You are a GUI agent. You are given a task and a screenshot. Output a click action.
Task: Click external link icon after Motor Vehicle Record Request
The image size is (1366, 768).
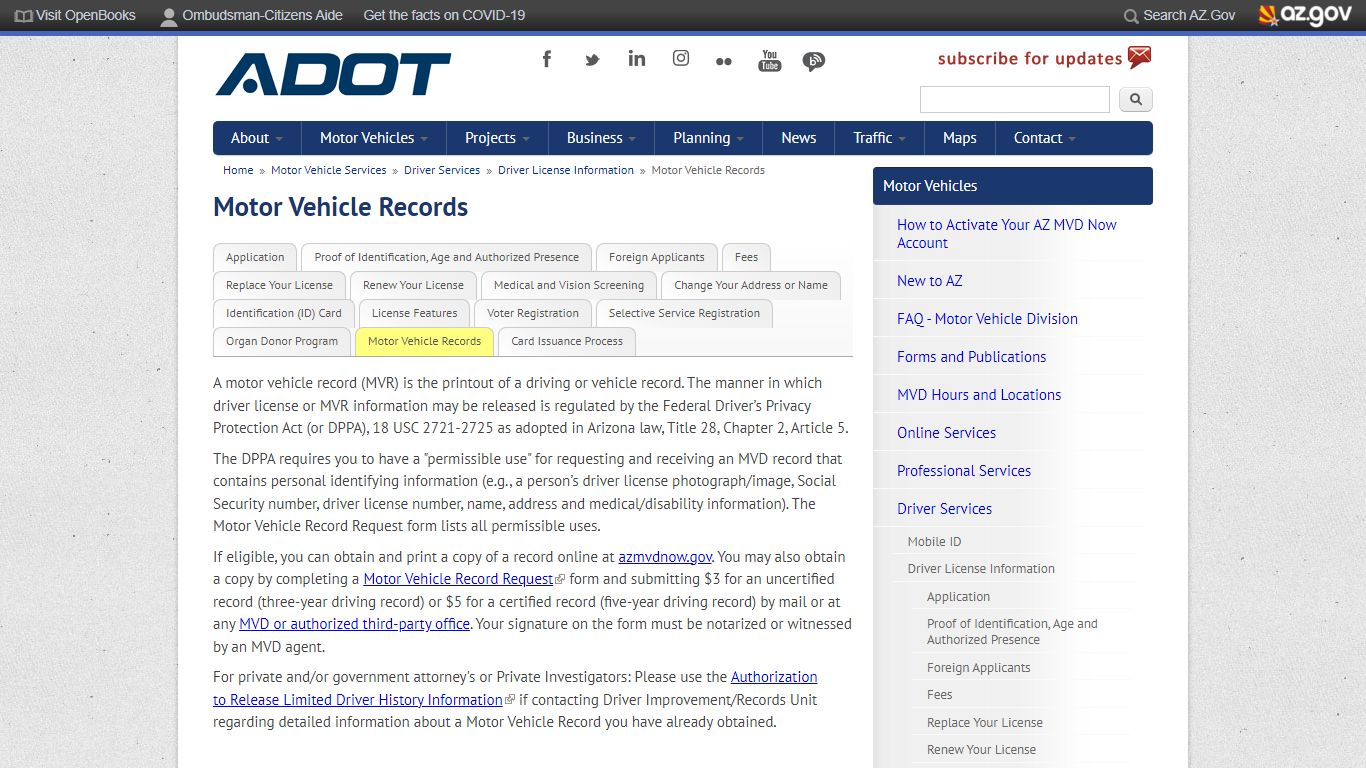pos(560,580)
